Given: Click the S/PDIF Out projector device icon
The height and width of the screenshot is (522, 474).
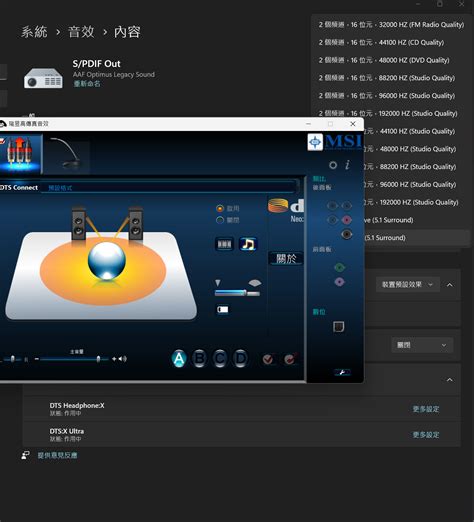Looking at the screenshot, I should coord(43,78).
